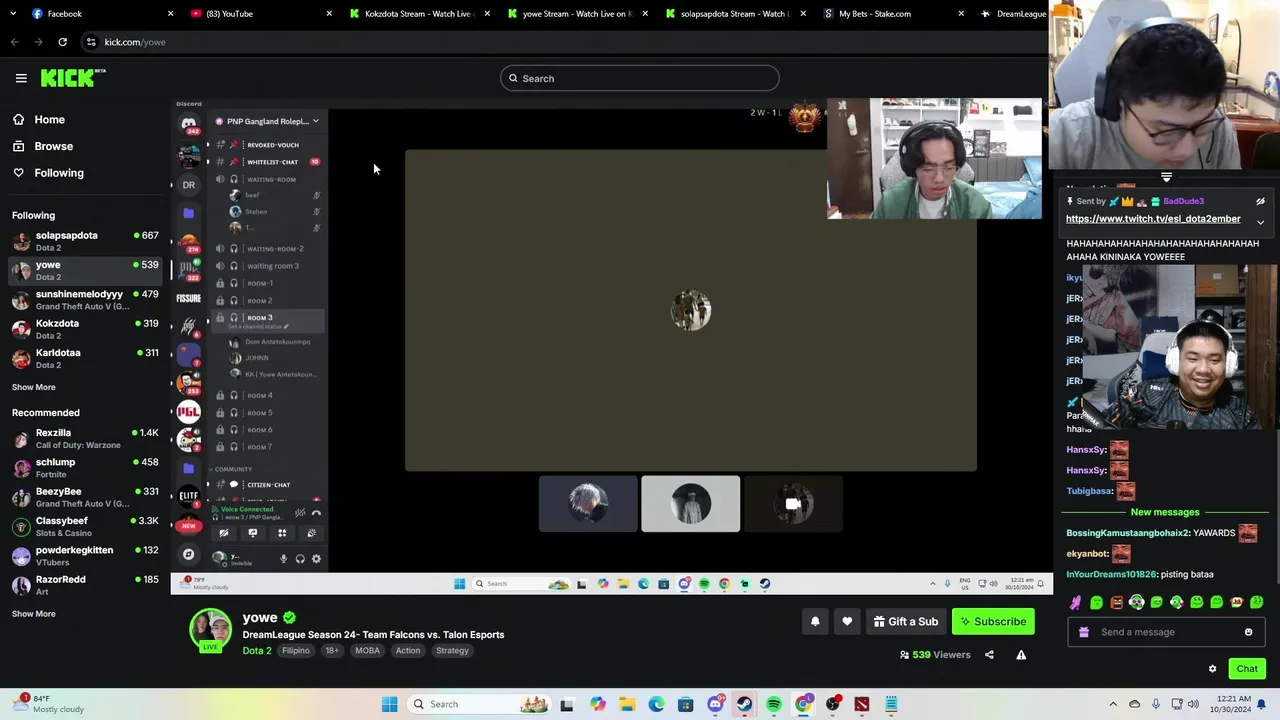The width and height of the screenshot is (1280, 720).
Task: Share the yowe stream via share icon
Action: pos(989,655)
